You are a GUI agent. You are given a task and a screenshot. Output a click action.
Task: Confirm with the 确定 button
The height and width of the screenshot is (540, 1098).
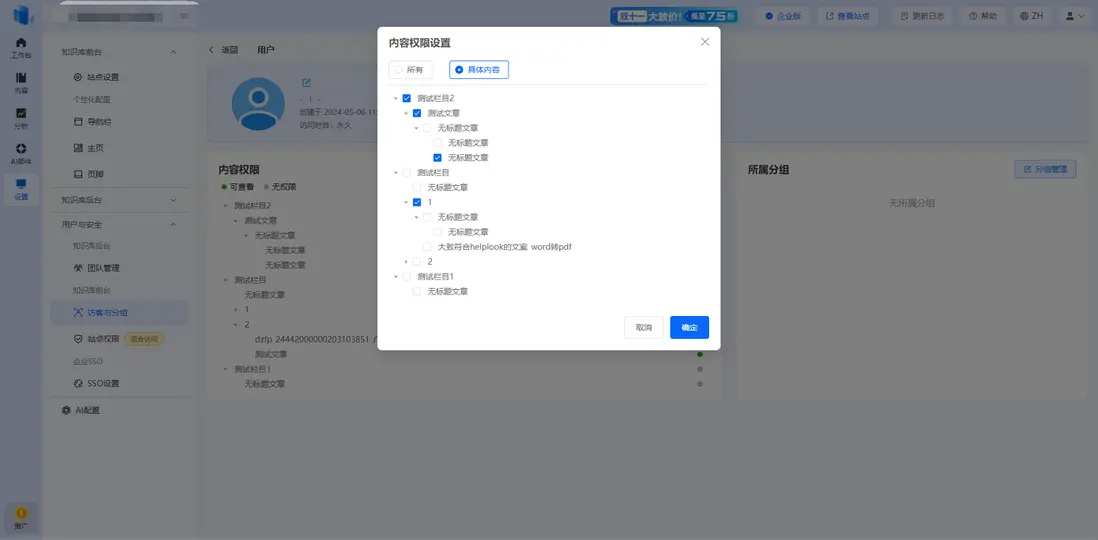[x=690, y=328]
